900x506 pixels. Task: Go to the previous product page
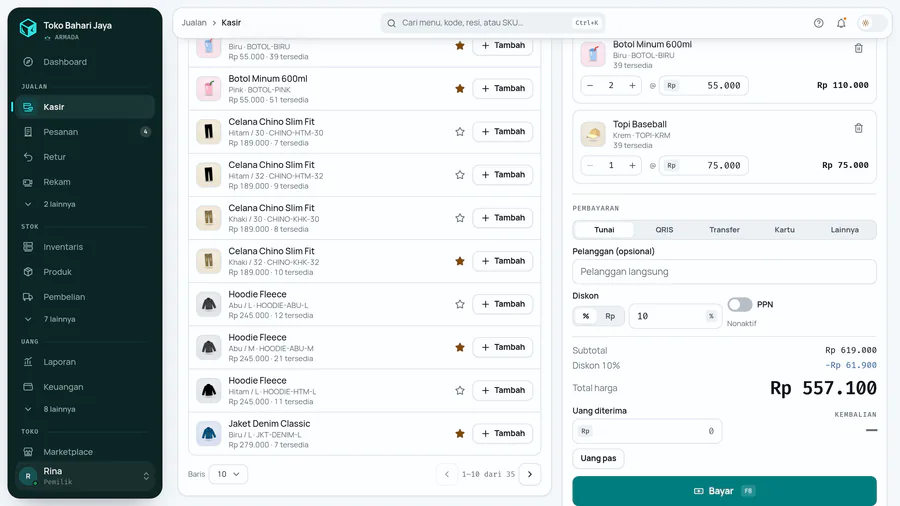(x=447, y=474)
